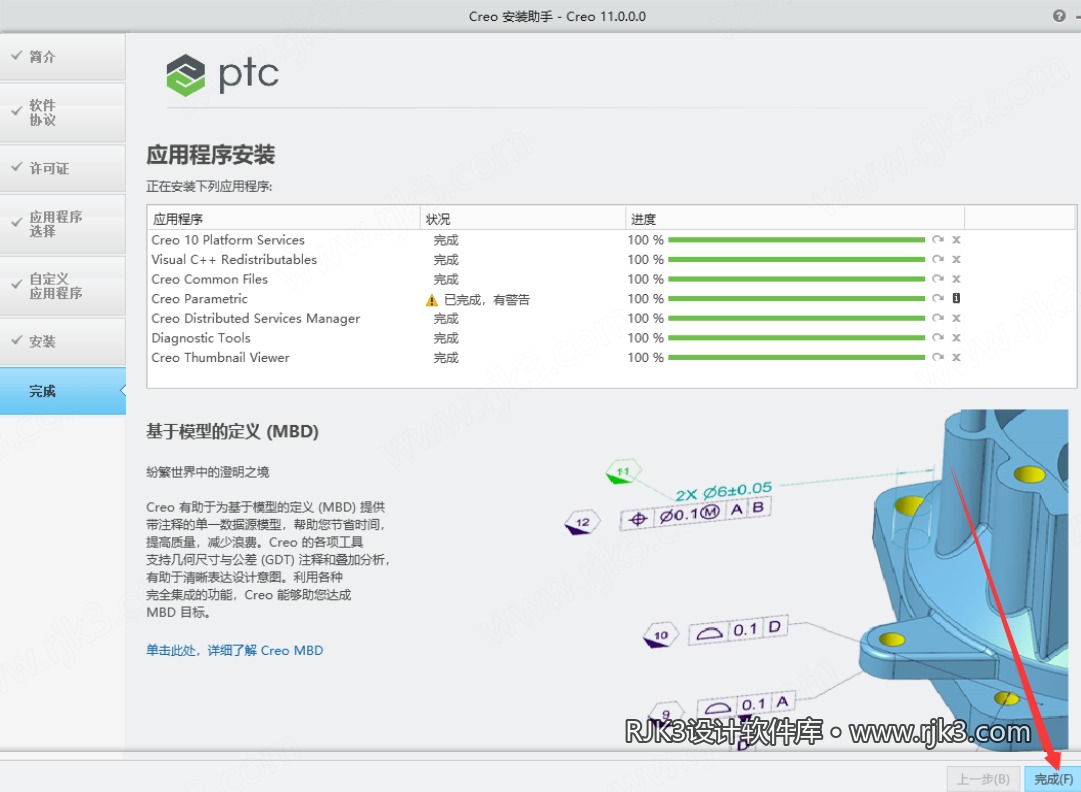This screenshot has height=792, width=1081.
Task: Click the retry icon for Creo Common Files
Action: point(938,278)
